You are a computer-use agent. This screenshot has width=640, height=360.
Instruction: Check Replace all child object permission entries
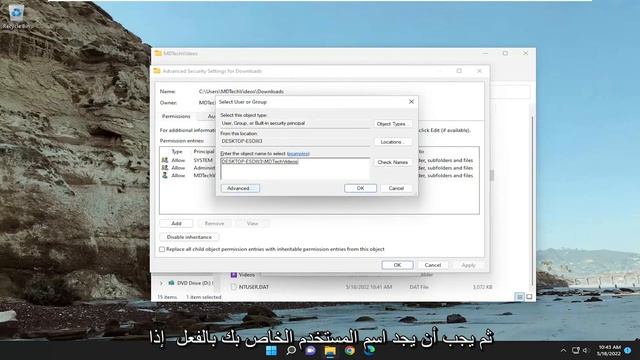(x=162, y=249)
